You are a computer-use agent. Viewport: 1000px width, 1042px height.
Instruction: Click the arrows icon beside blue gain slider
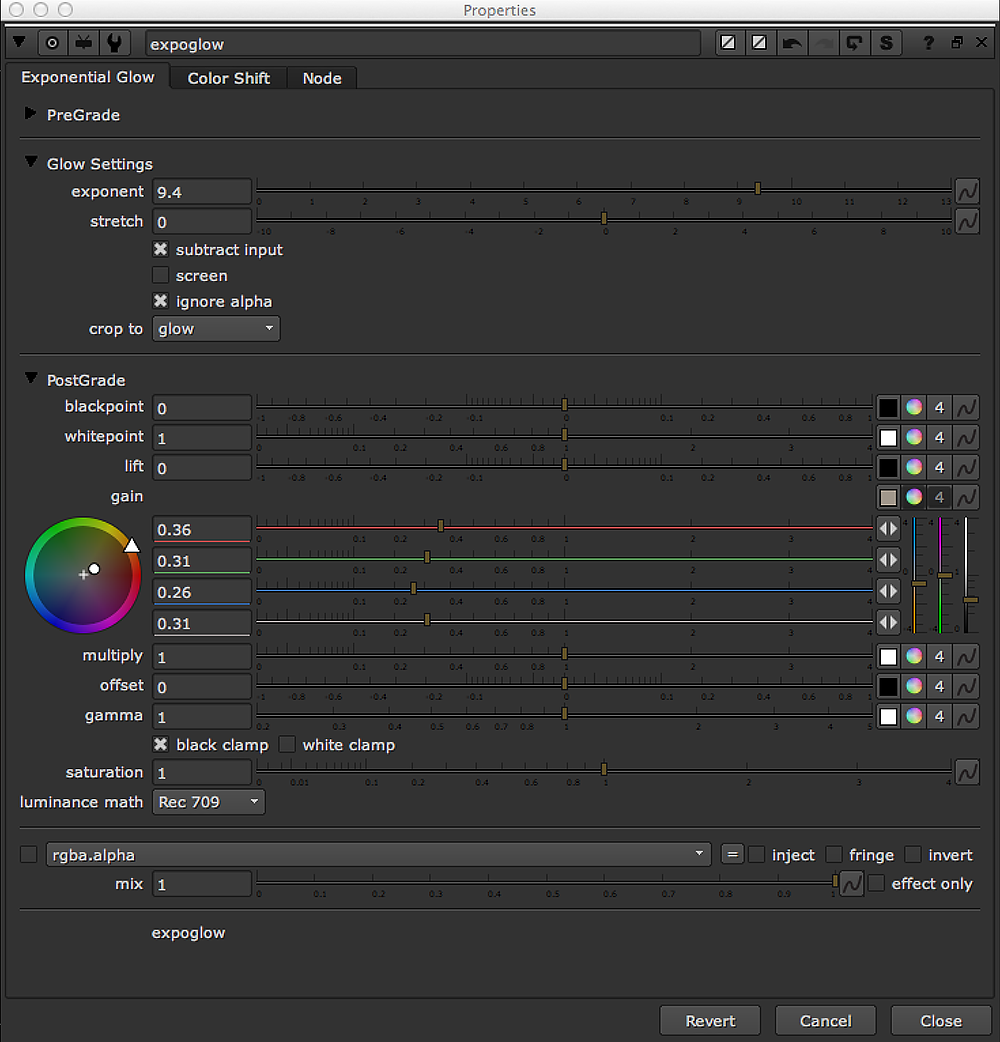click(888, 591)
